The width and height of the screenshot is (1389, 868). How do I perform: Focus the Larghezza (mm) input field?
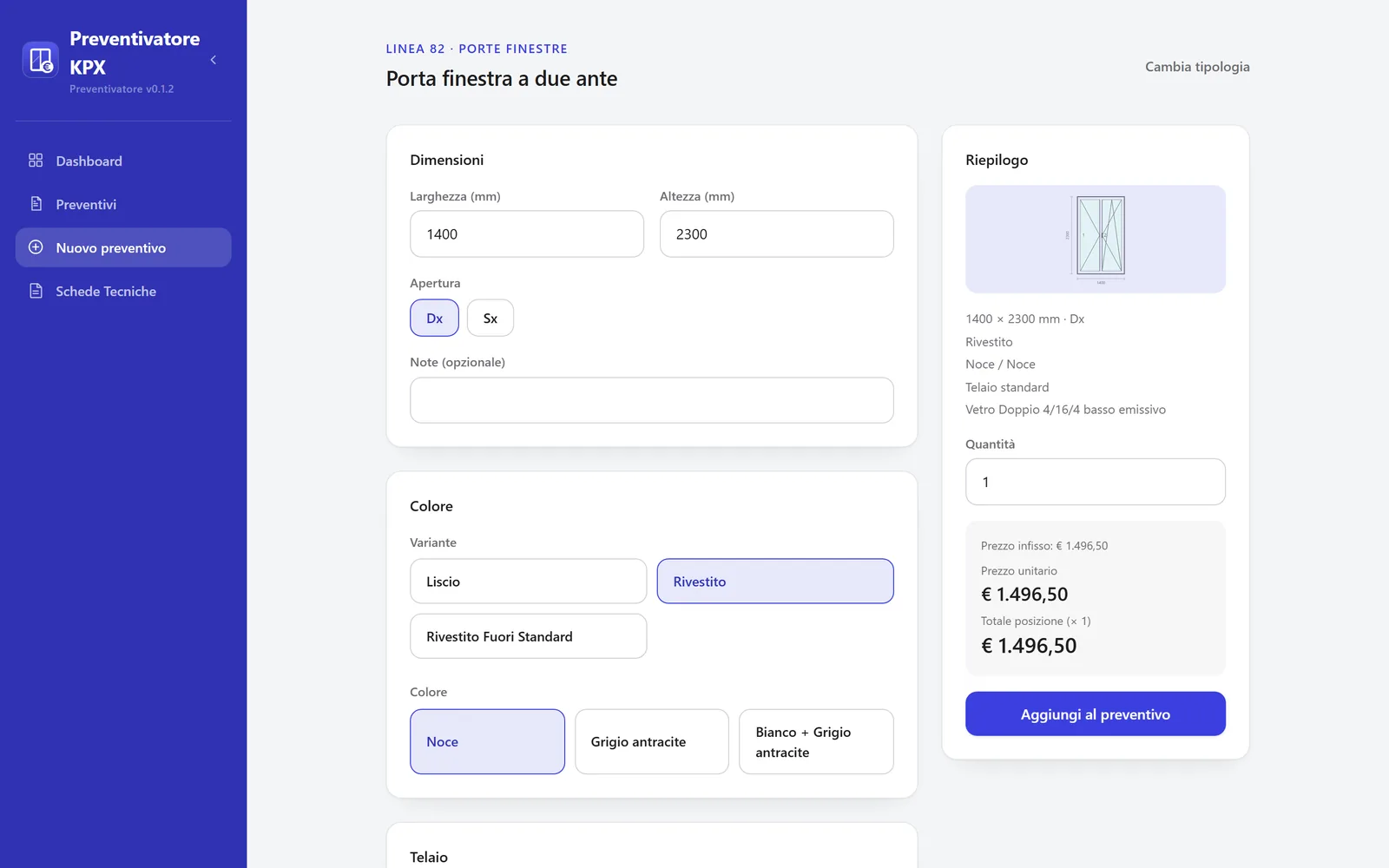coord(527,234)
